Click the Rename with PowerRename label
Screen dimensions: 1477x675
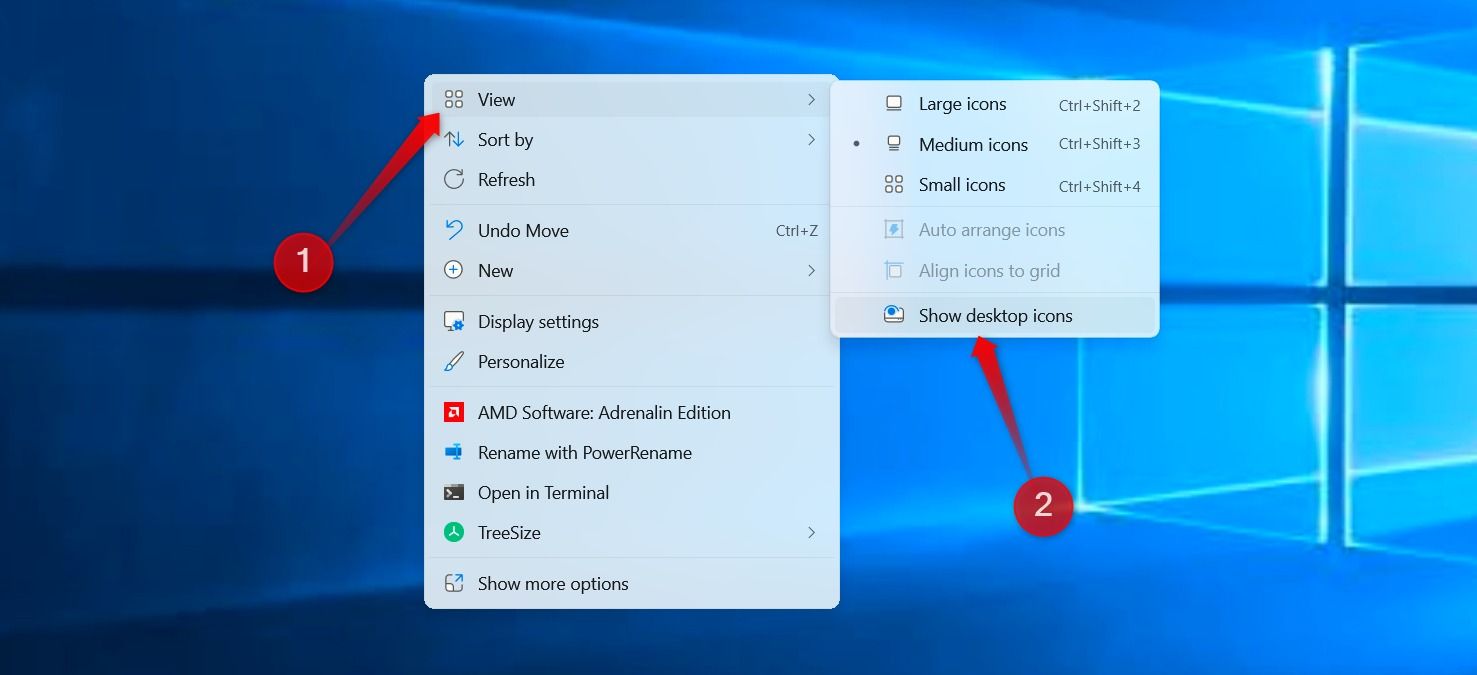[x=584, y=452]
